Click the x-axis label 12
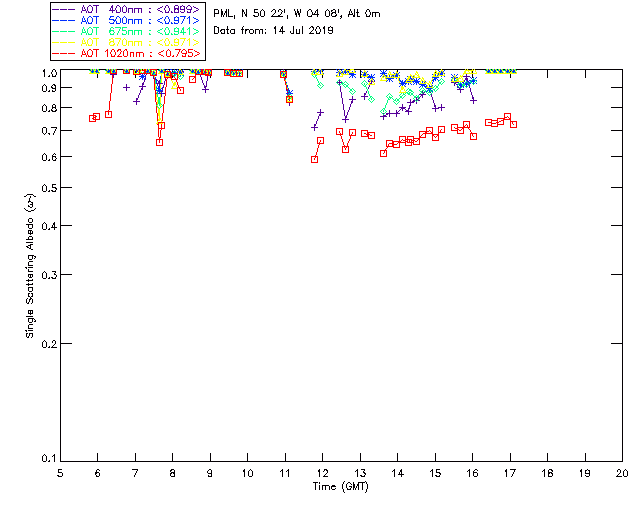This screenshot has height=512, width=640. [322, 473]
